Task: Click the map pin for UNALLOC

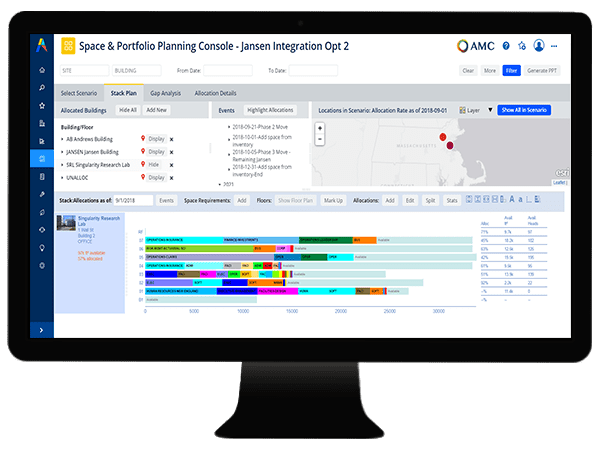Action: pyautogui.click(x=143, y=177)
